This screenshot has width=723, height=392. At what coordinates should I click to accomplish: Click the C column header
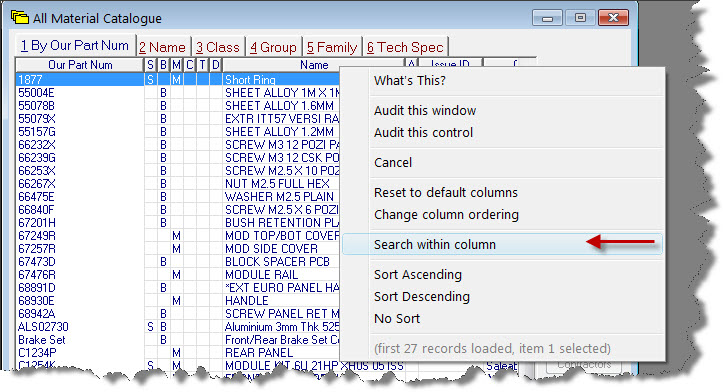(x=190, y=65)
